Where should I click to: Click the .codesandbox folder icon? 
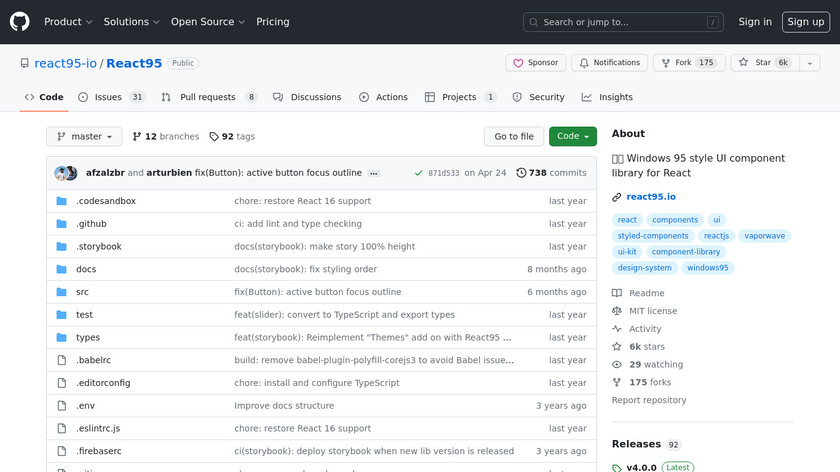pos(61,201)
